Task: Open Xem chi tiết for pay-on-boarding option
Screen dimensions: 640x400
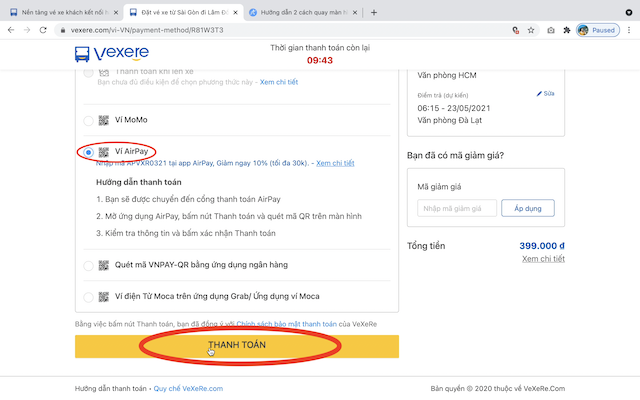Action: [279, 82]
